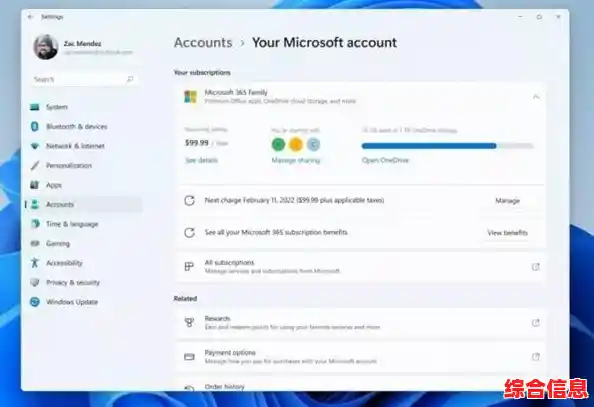
Task: Click the Related section heading
Action: click(185, 299)
